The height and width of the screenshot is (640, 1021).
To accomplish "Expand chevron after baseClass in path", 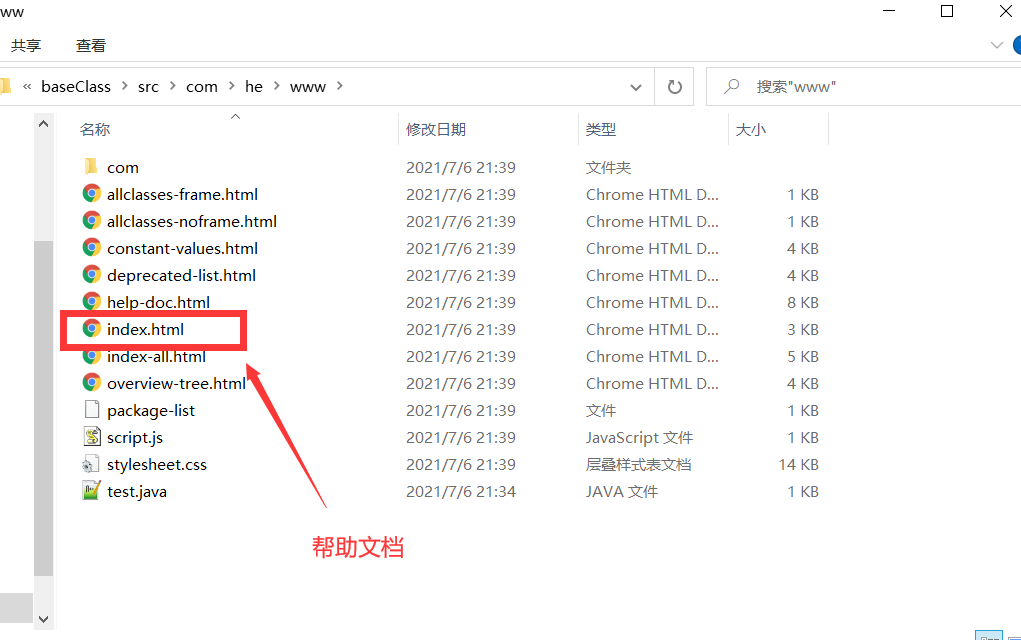I will pyautogui.click(x=124, y=86).
